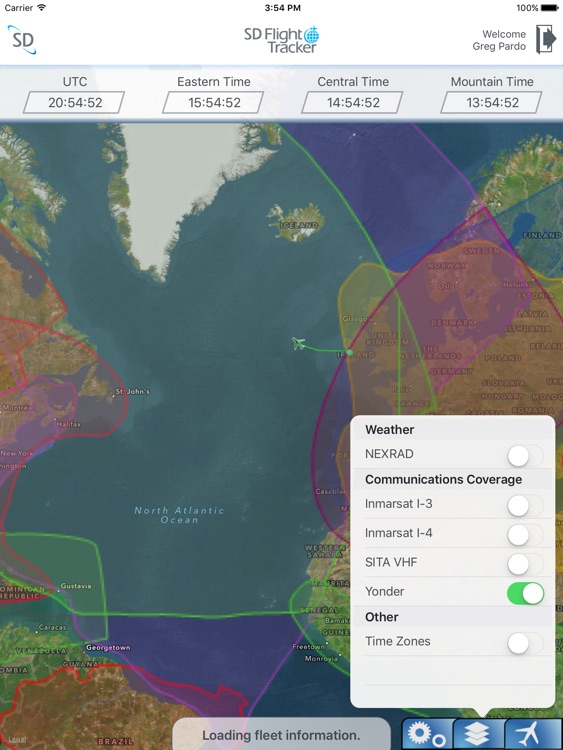Tap the Georgetown city label
The width and height of the screenshot is (563, 750).
coord(108,647)
